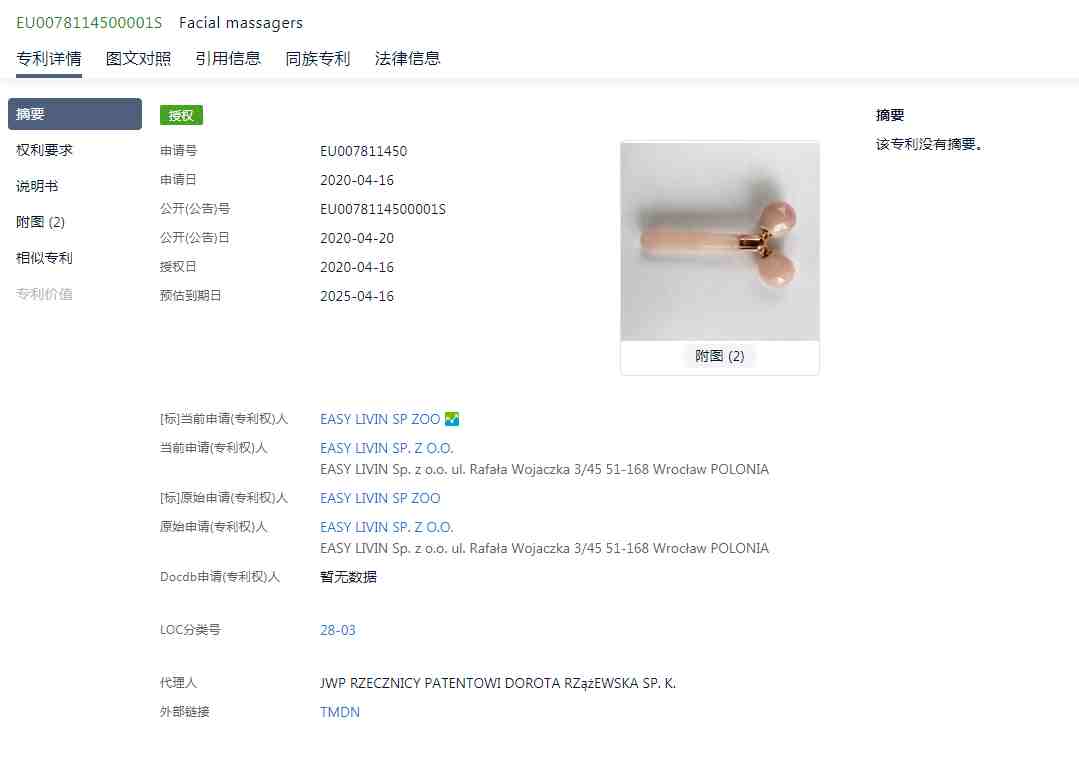The image size is (1079, 775).
Task: Select the 专利详情 tab
Action: point(49,59)
